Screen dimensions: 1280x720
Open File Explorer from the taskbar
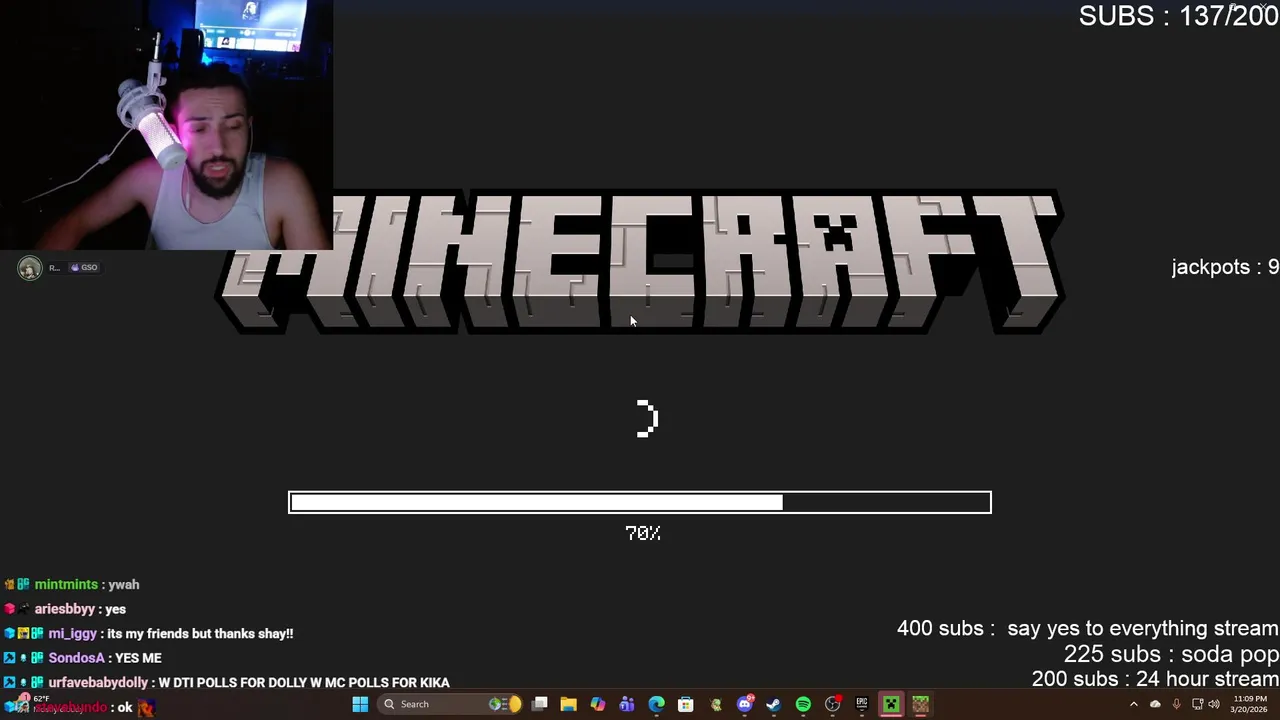click(568, 704)
